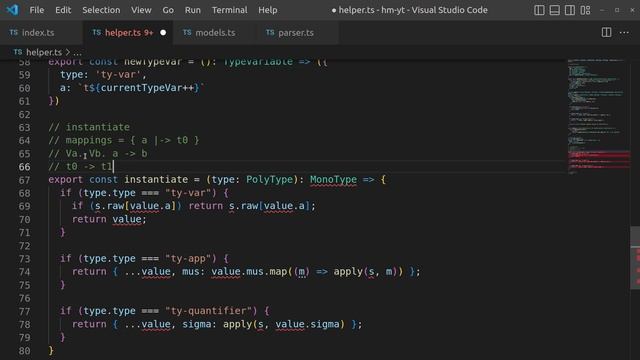Open the Edit menu

tap(63, 10)
